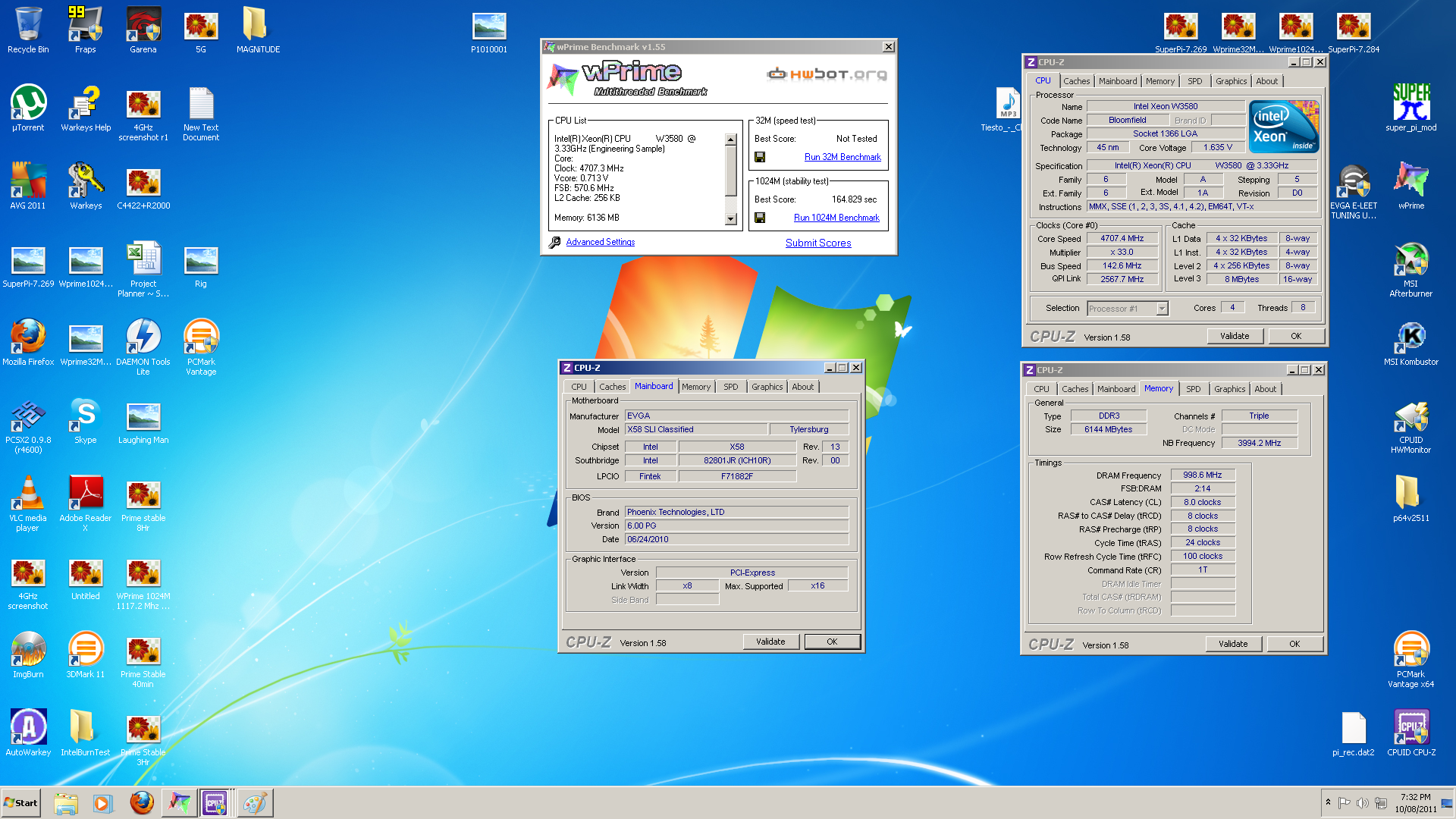Open Paint from taskbar
Screen dimensions: 1456x819
[x=255, y=802]
